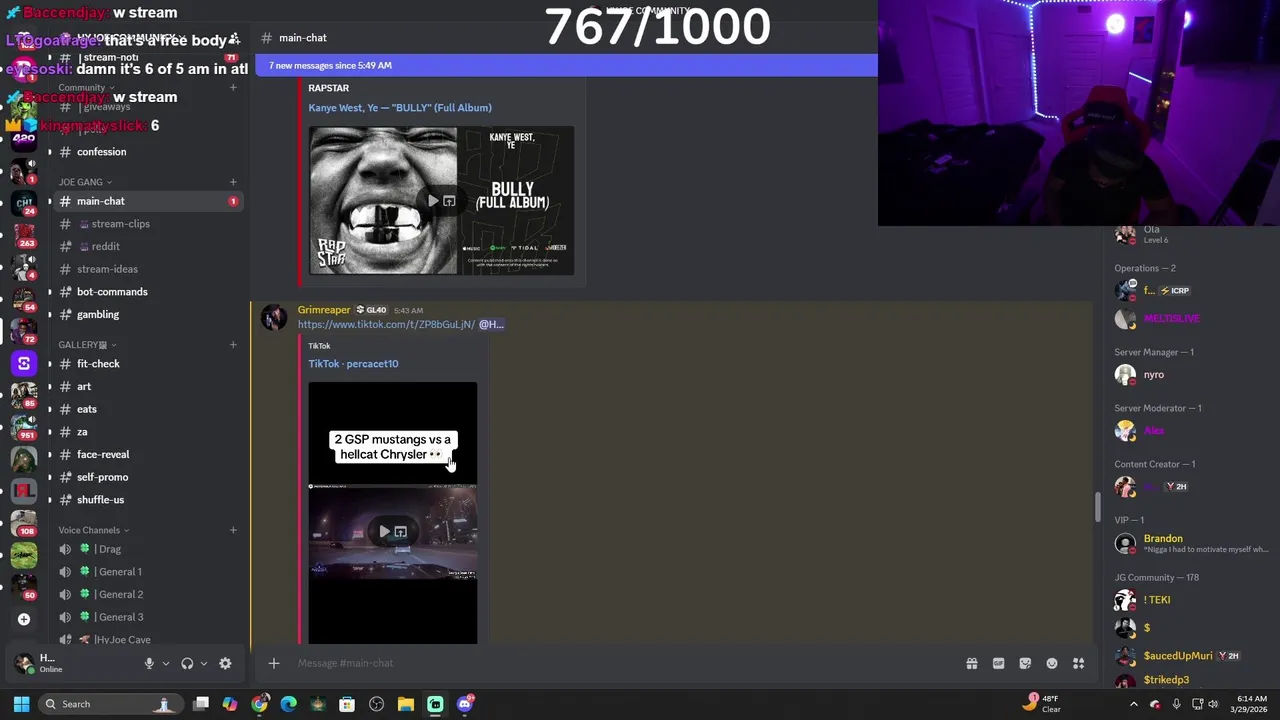Open the apps launcher icon in message bar
The width and height of the screenshot is (1280, 720).
(x=1079, y=663)
